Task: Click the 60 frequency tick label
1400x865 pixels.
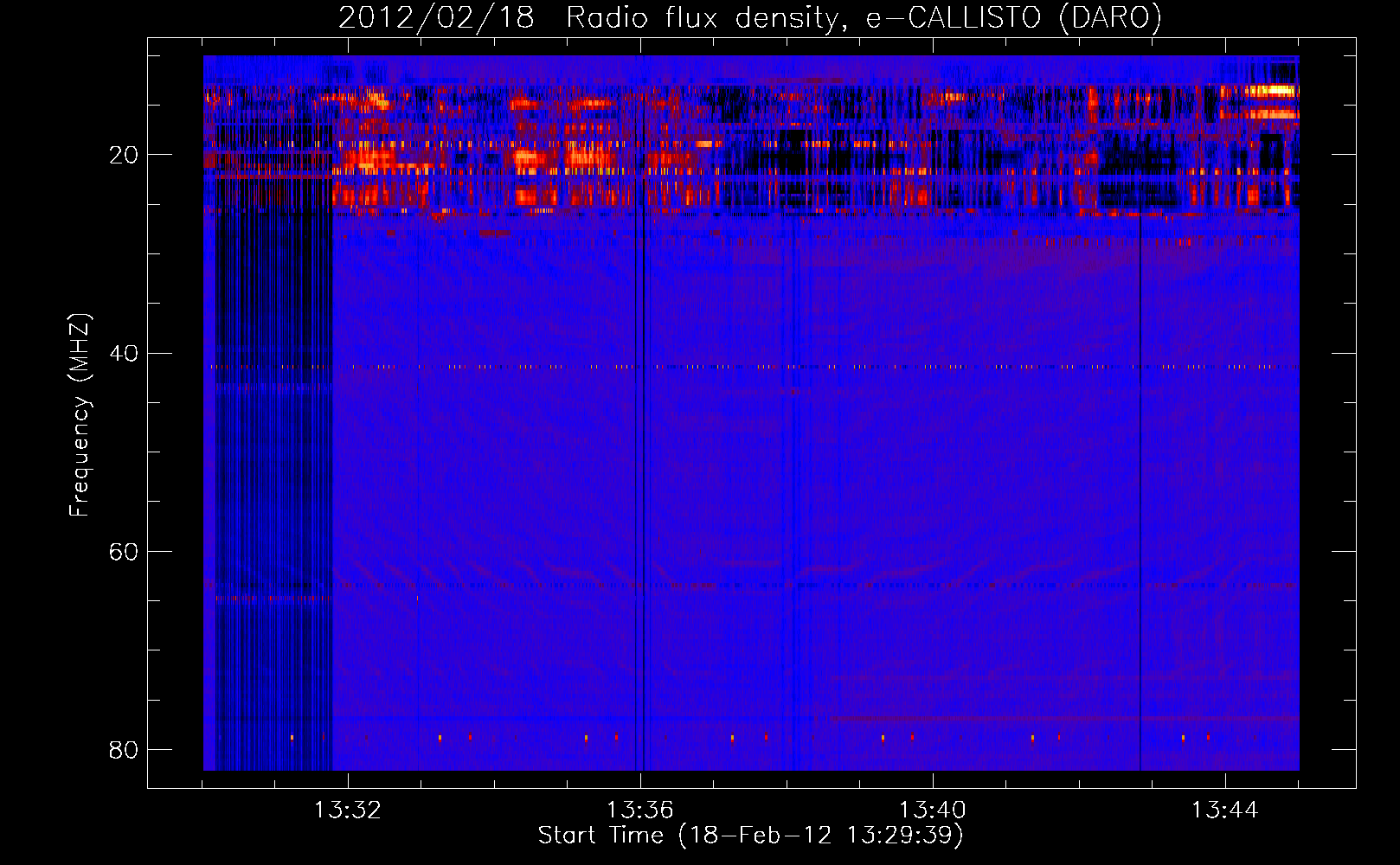Action: tap(123, 552)
